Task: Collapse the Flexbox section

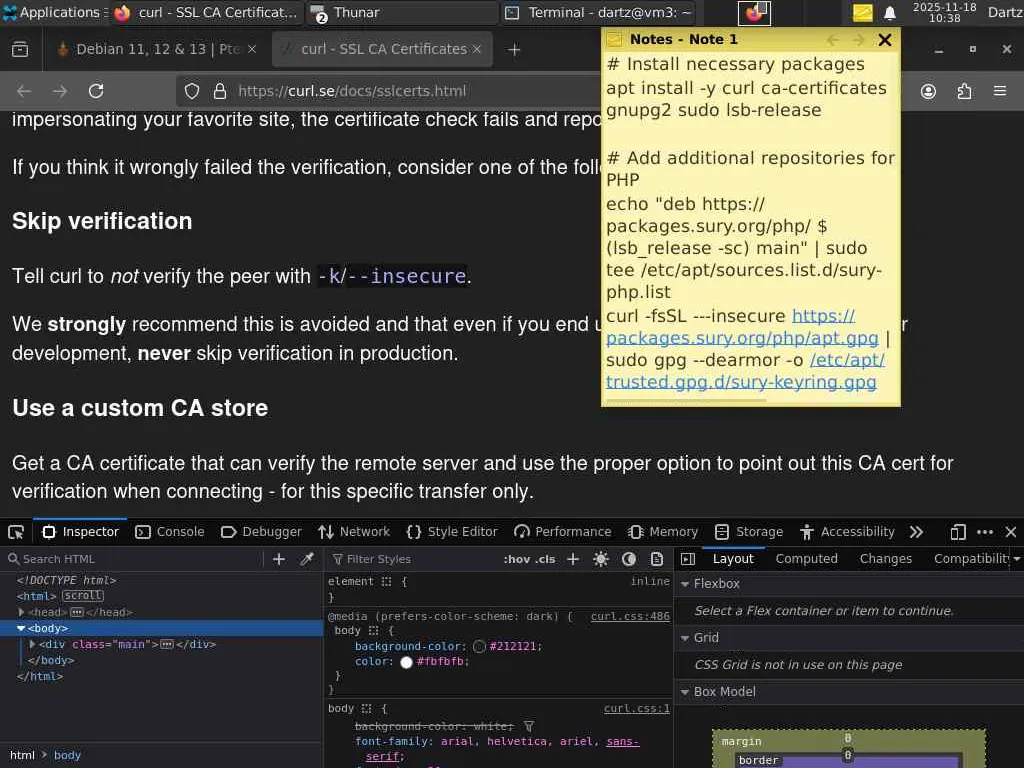Action: (x=685, y=584)
